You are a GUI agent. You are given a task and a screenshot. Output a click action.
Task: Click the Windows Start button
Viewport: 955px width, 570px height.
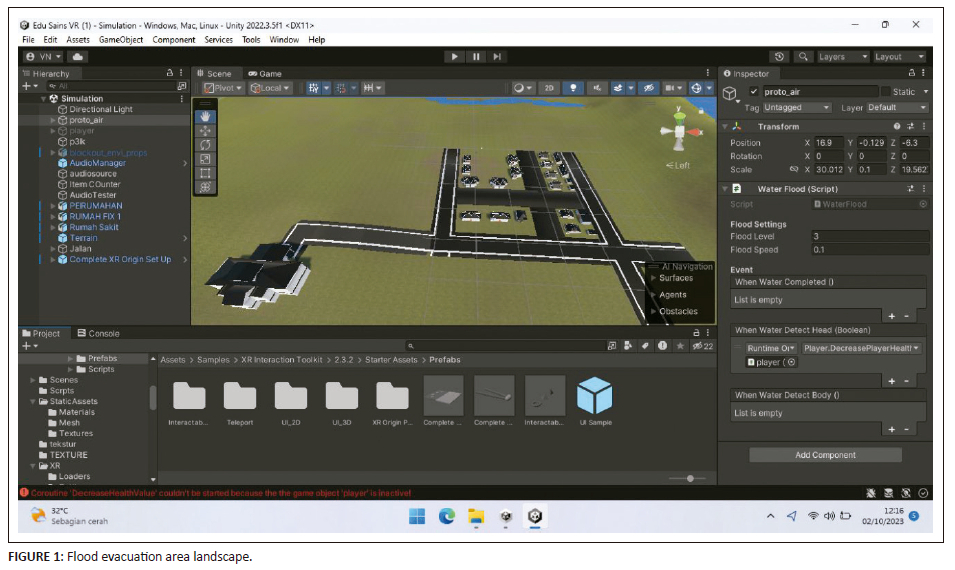[417, 516]
